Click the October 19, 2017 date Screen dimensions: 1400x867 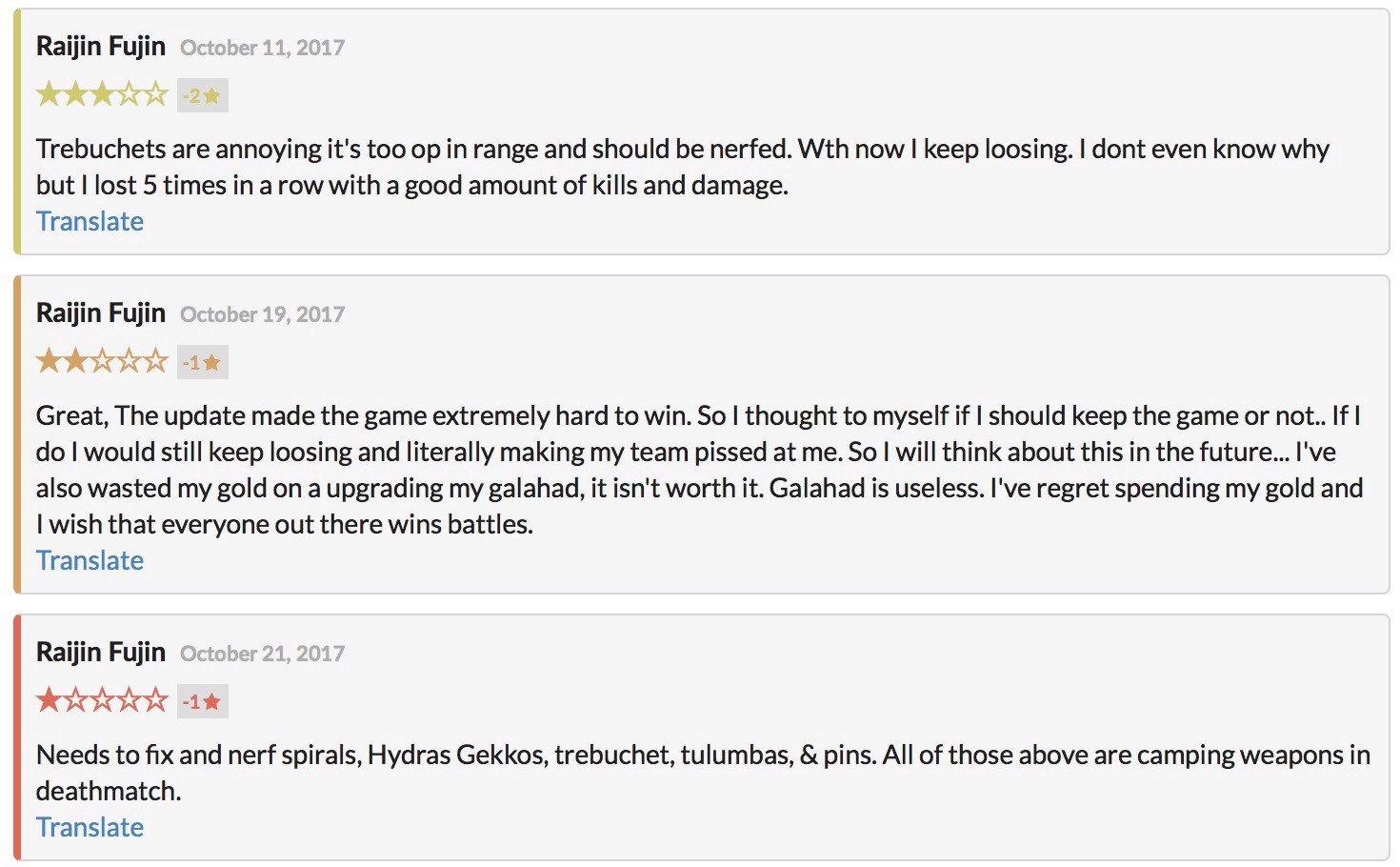(262, 314)
